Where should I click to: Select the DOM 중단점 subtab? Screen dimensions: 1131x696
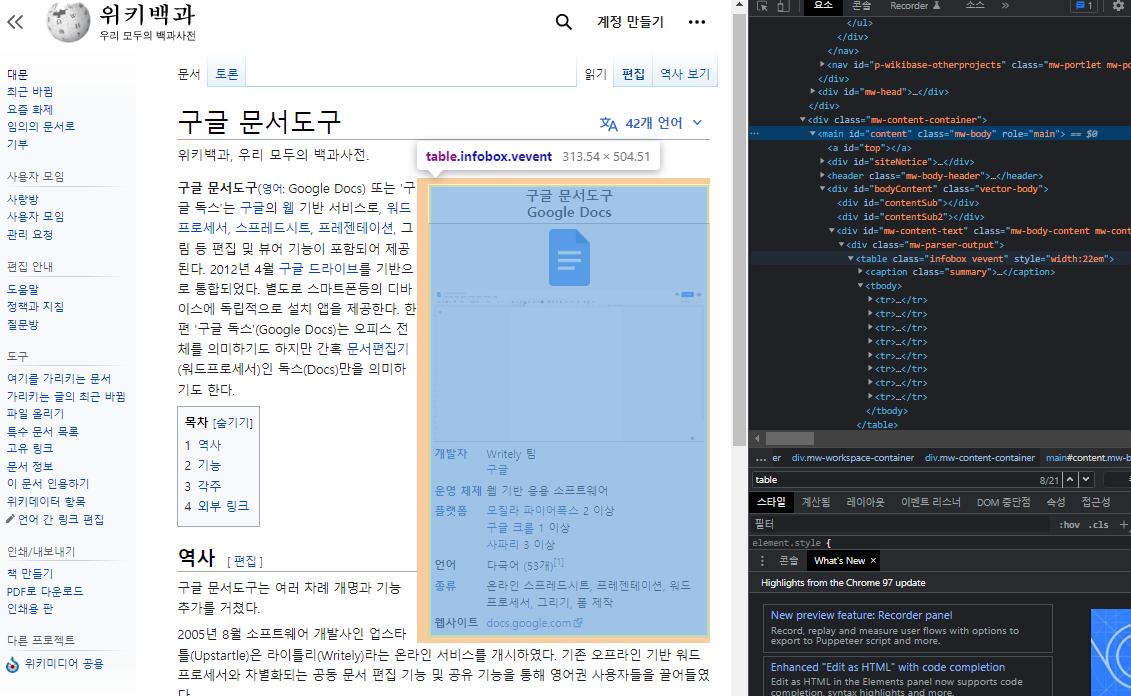[1003, 502]
